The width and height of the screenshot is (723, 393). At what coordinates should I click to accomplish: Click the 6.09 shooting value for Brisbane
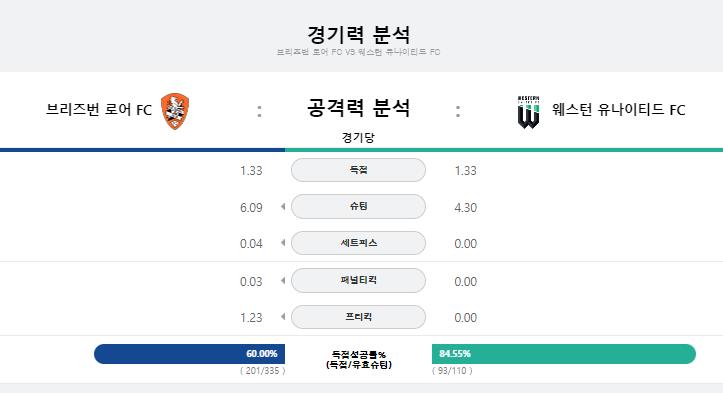251,208
